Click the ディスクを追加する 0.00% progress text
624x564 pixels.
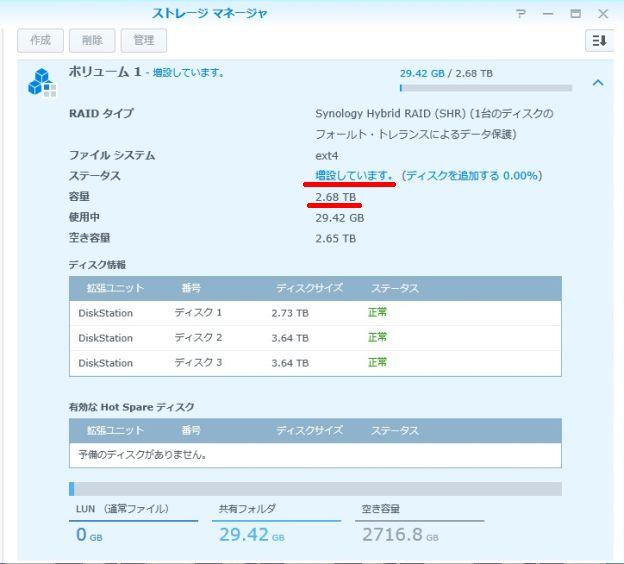(x=472, y=176)
